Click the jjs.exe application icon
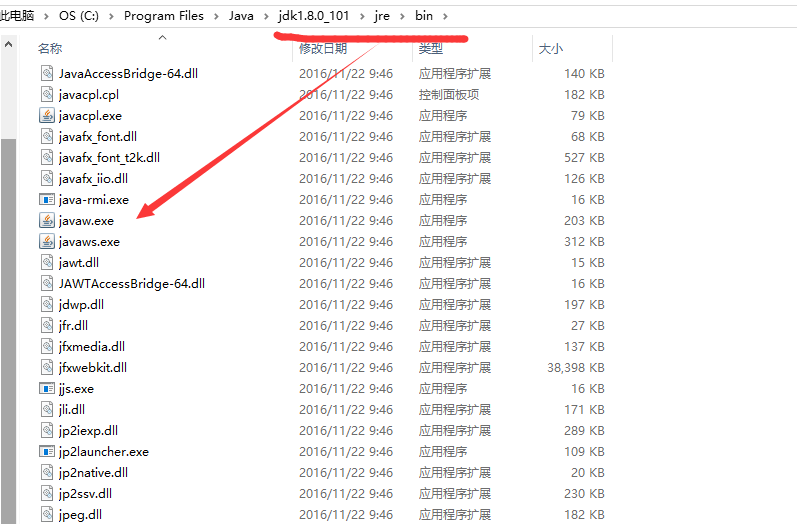Image resolution: width=797 pixels, height=524 pixels. (x=47, y=388)
